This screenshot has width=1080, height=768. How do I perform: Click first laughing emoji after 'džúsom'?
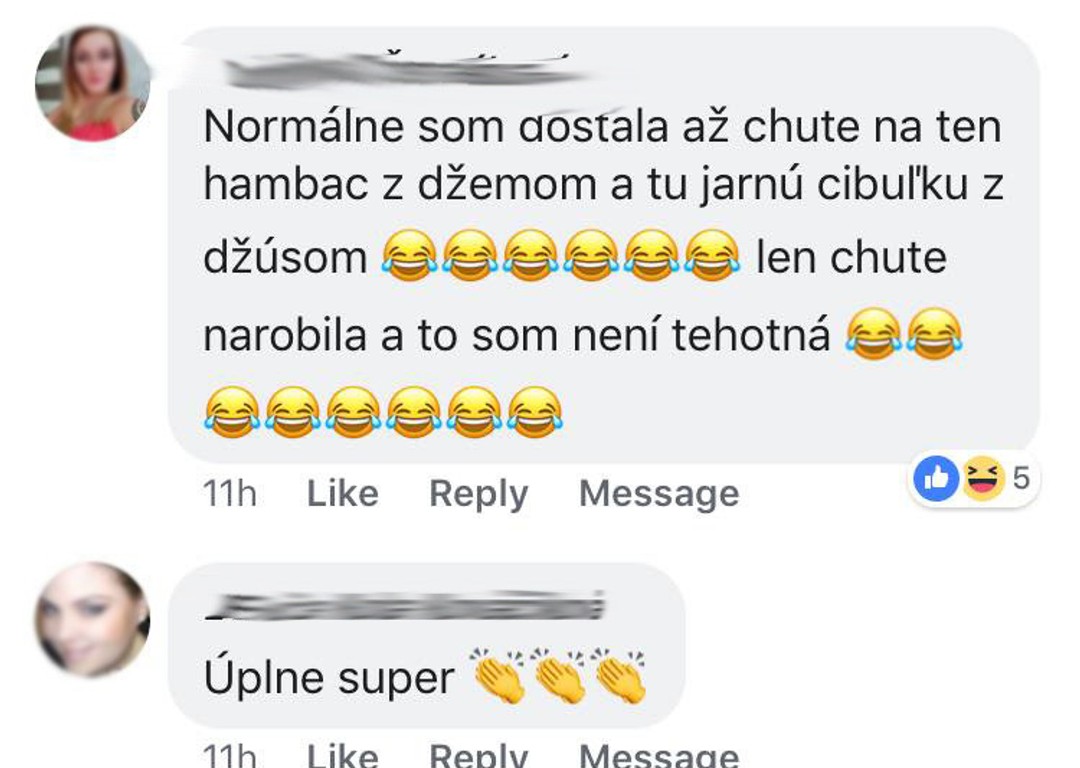pos(410,256)
